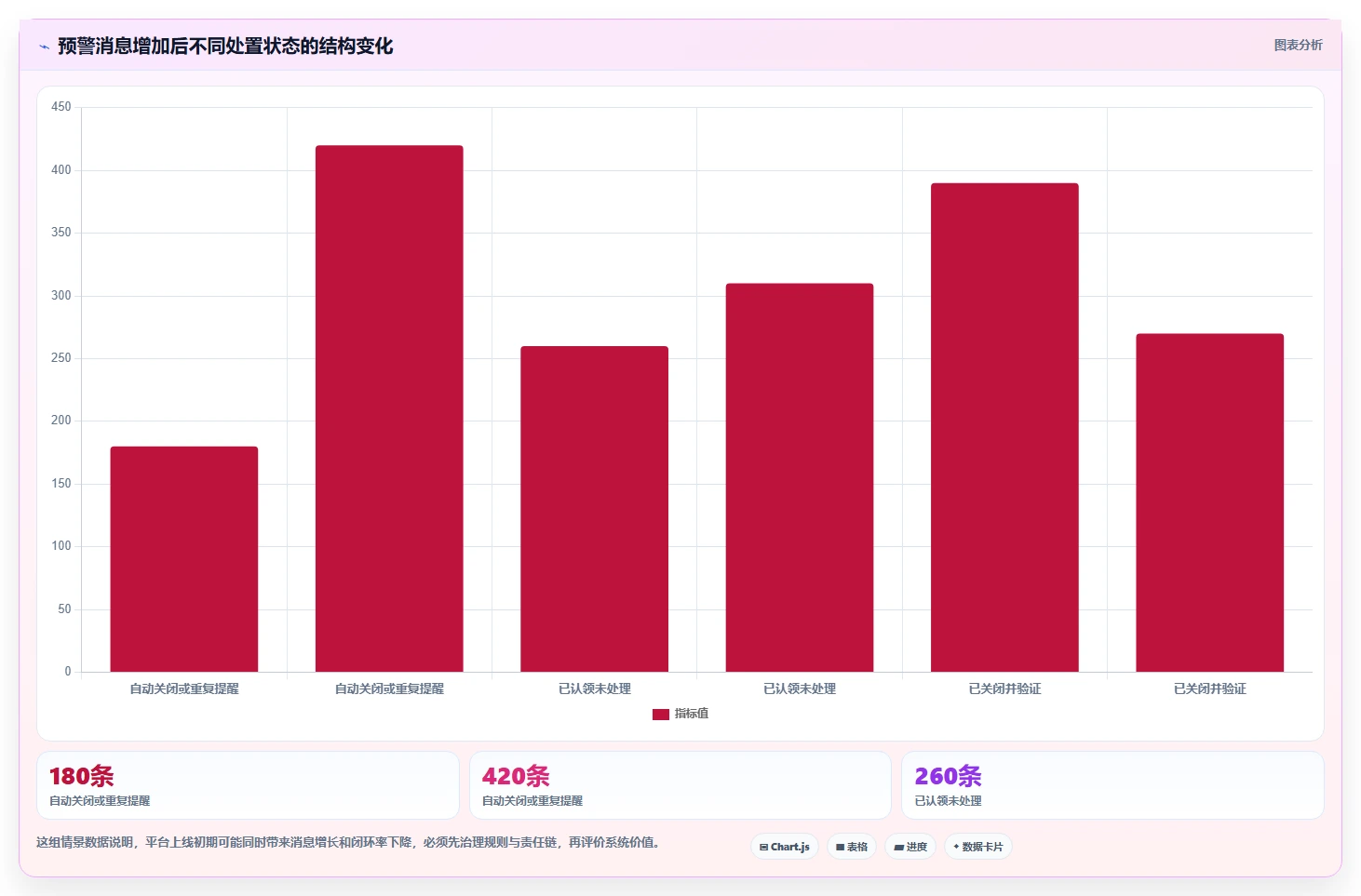Click the y-axis tick label 0

(68, 672)
